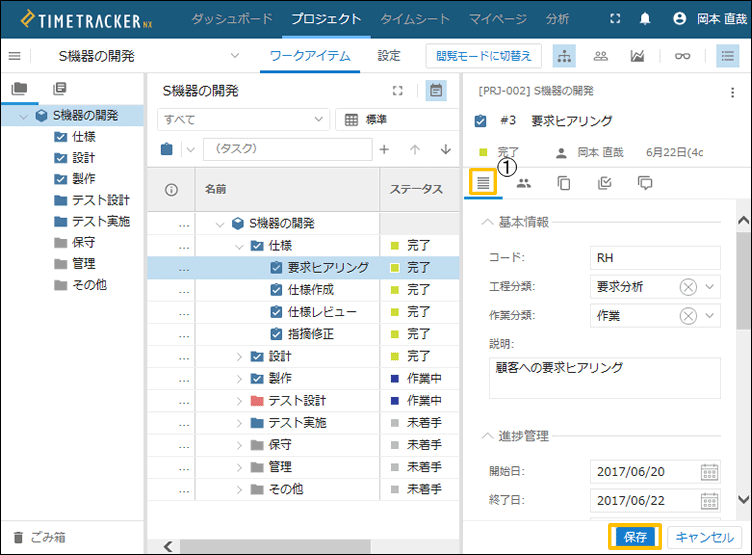Expand the 製作 package in table
This screenshot has width=752, height=555.
click(239, 378)
